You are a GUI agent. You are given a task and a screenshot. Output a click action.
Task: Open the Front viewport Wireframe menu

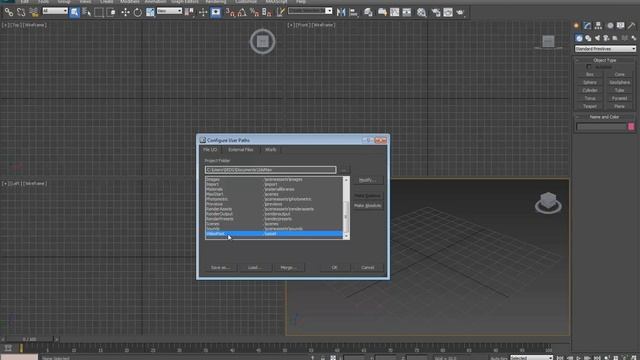(x=323, y=25)
